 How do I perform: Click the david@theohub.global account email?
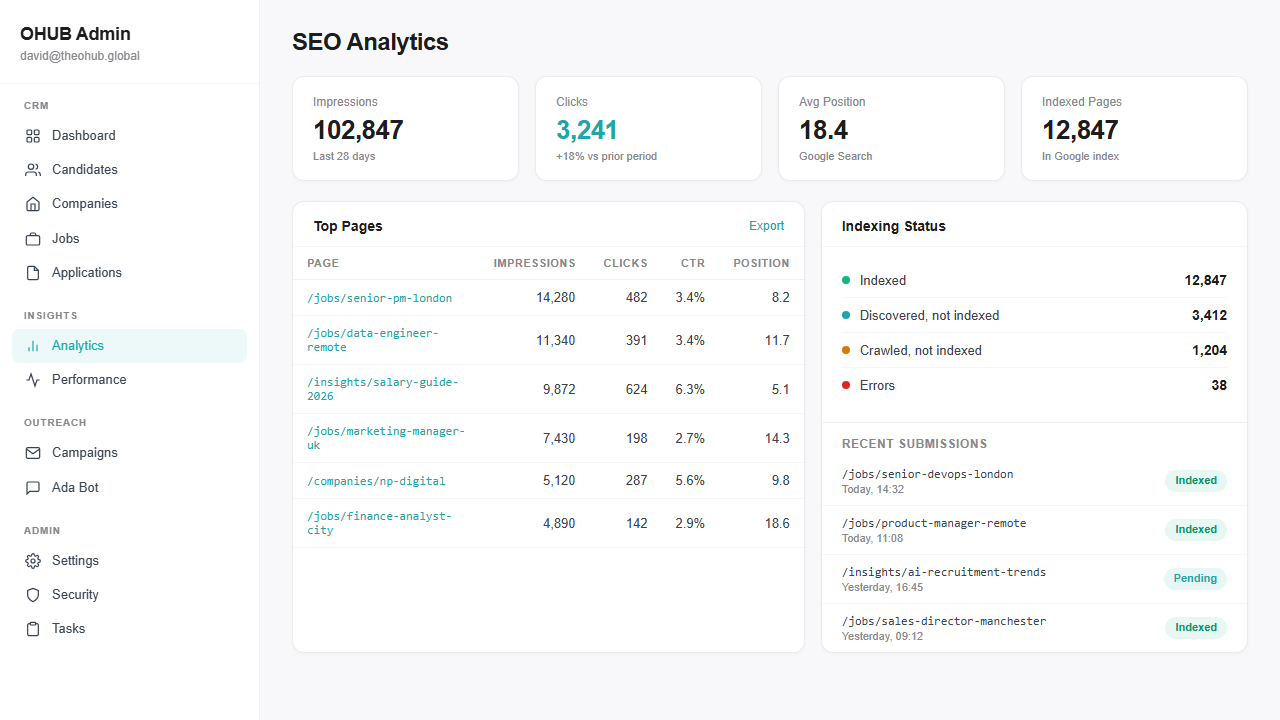tap(80, 56)
